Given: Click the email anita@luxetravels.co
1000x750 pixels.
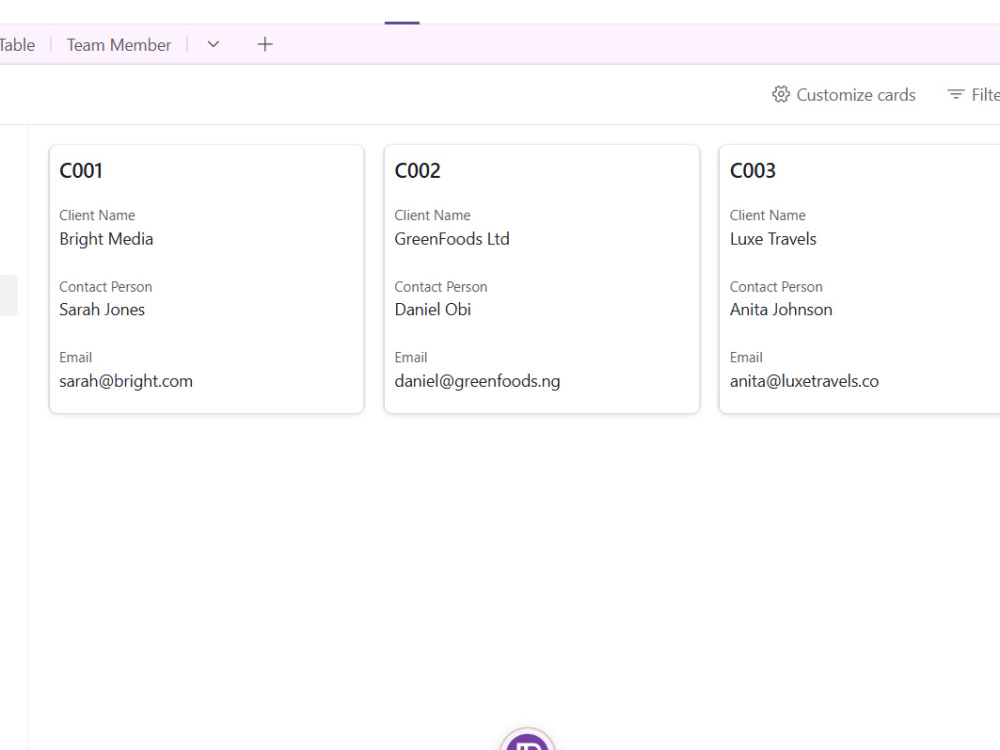Looking at the screenshot, I should 804,381.
